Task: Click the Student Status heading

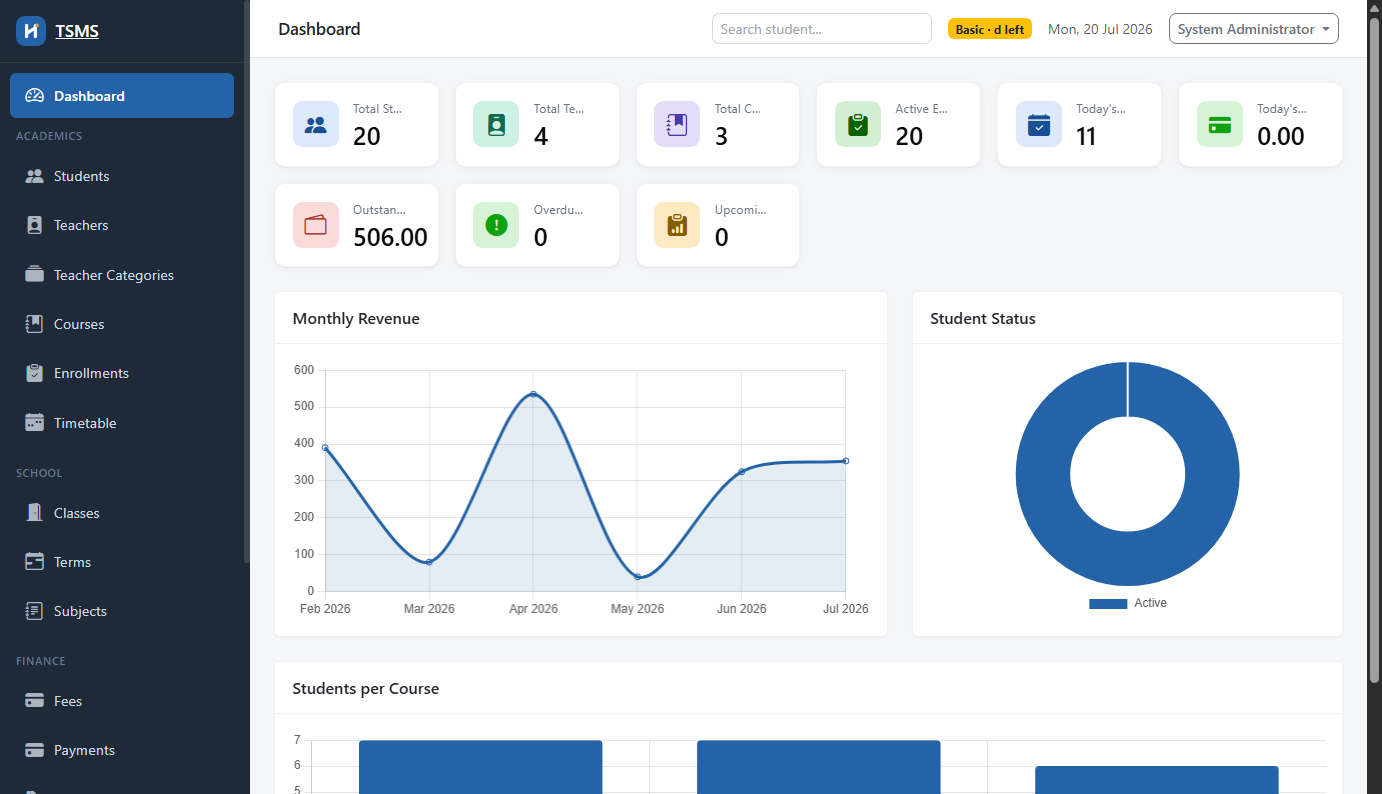Action: (x=983, y=319)
